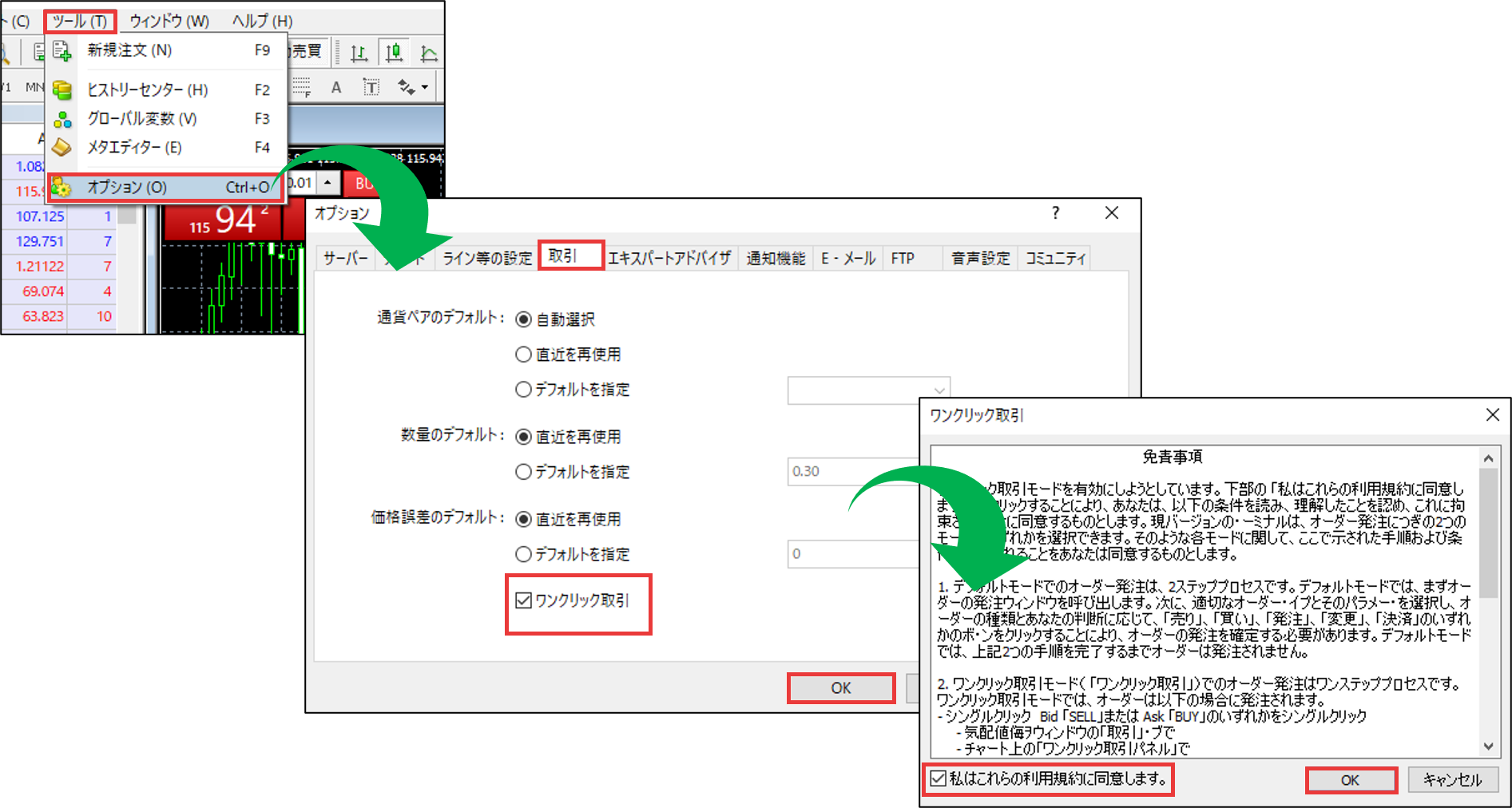The image size is (1512, 808).
Task: Click the disclaimer scrollbar up arrow
Action: pos(1488,458)
